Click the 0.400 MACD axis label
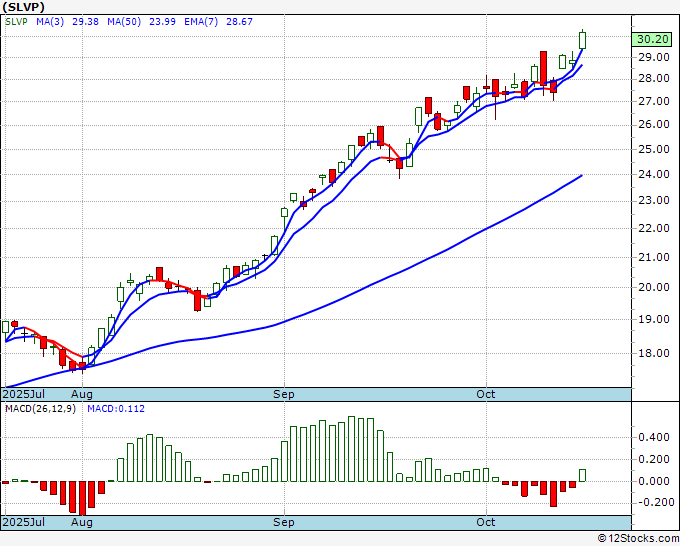680x546 pixels. point(654,437)
